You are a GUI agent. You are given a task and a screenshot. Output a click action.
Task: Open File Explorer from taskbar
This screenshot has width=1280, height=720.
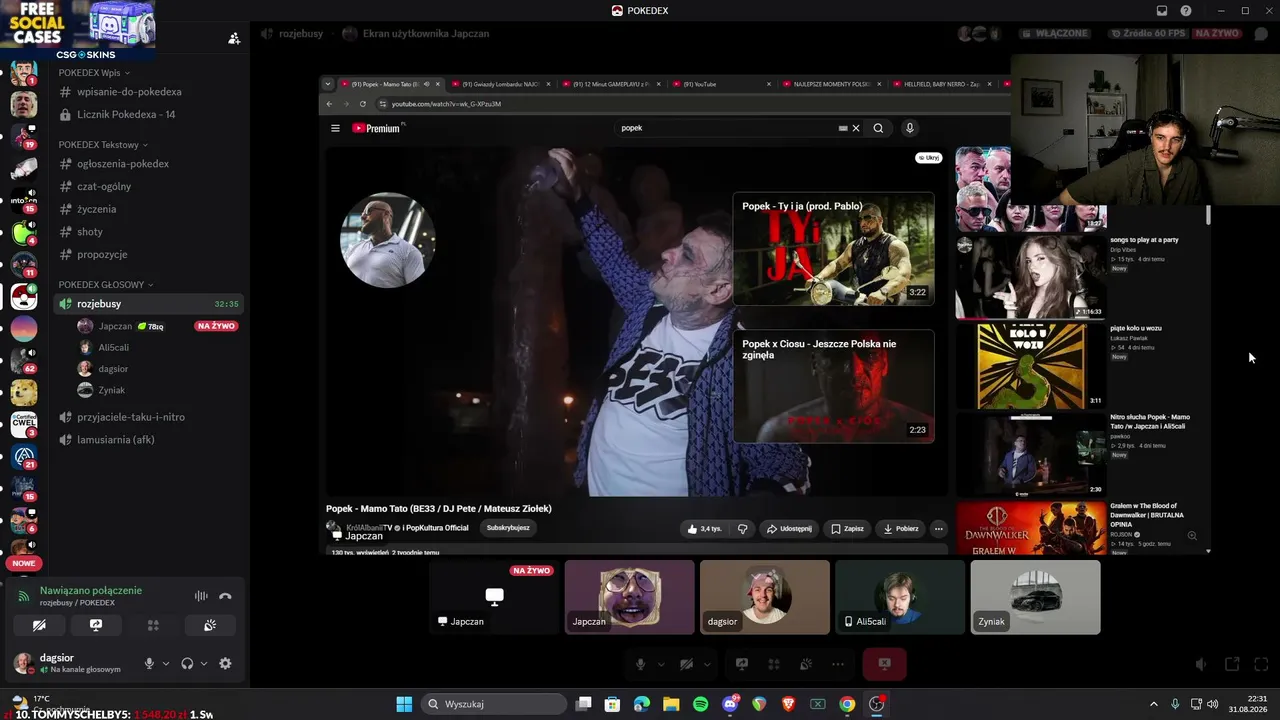(671, 704)
